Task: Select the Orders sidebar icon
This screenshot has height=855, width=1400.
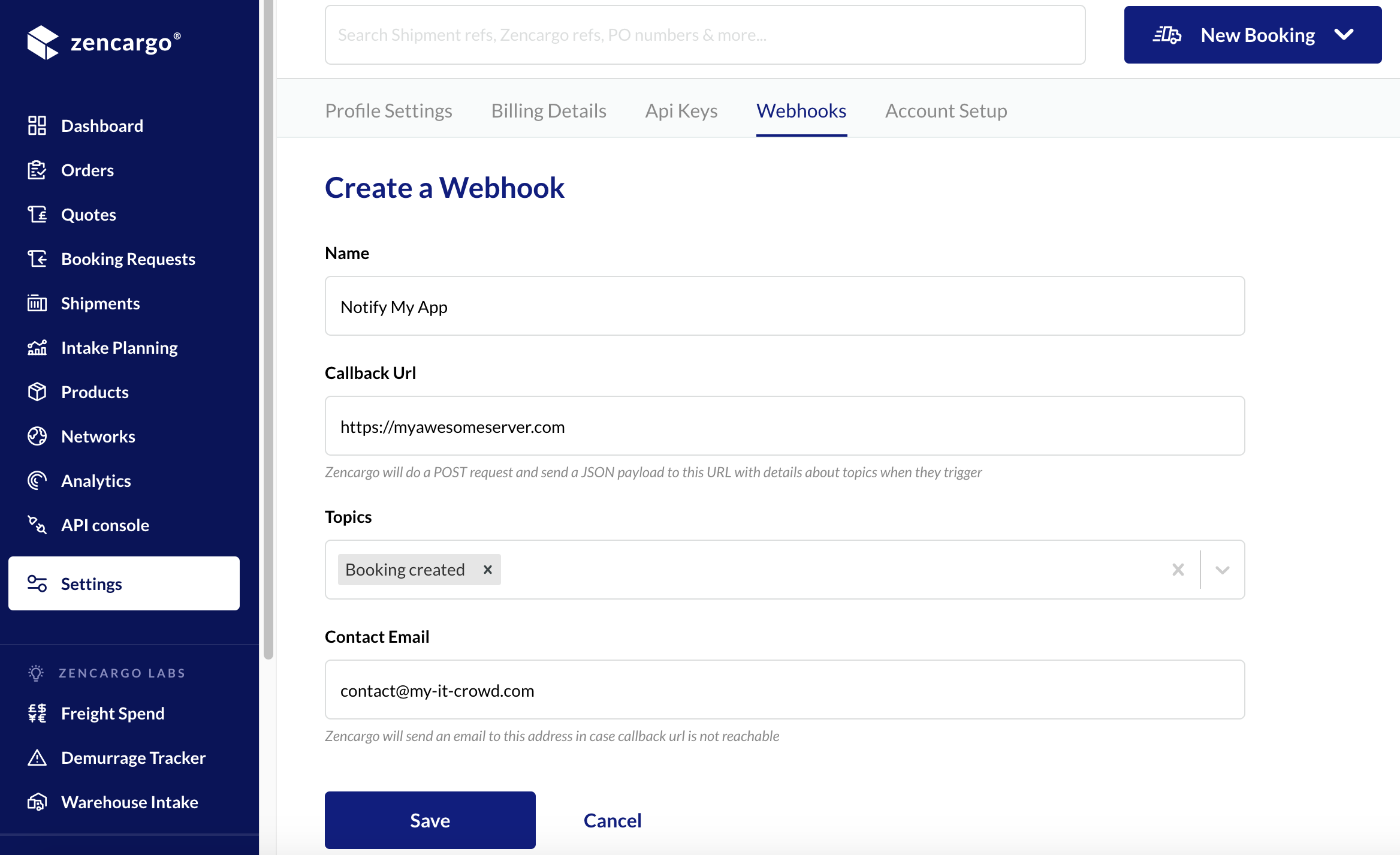Action: 37,170
